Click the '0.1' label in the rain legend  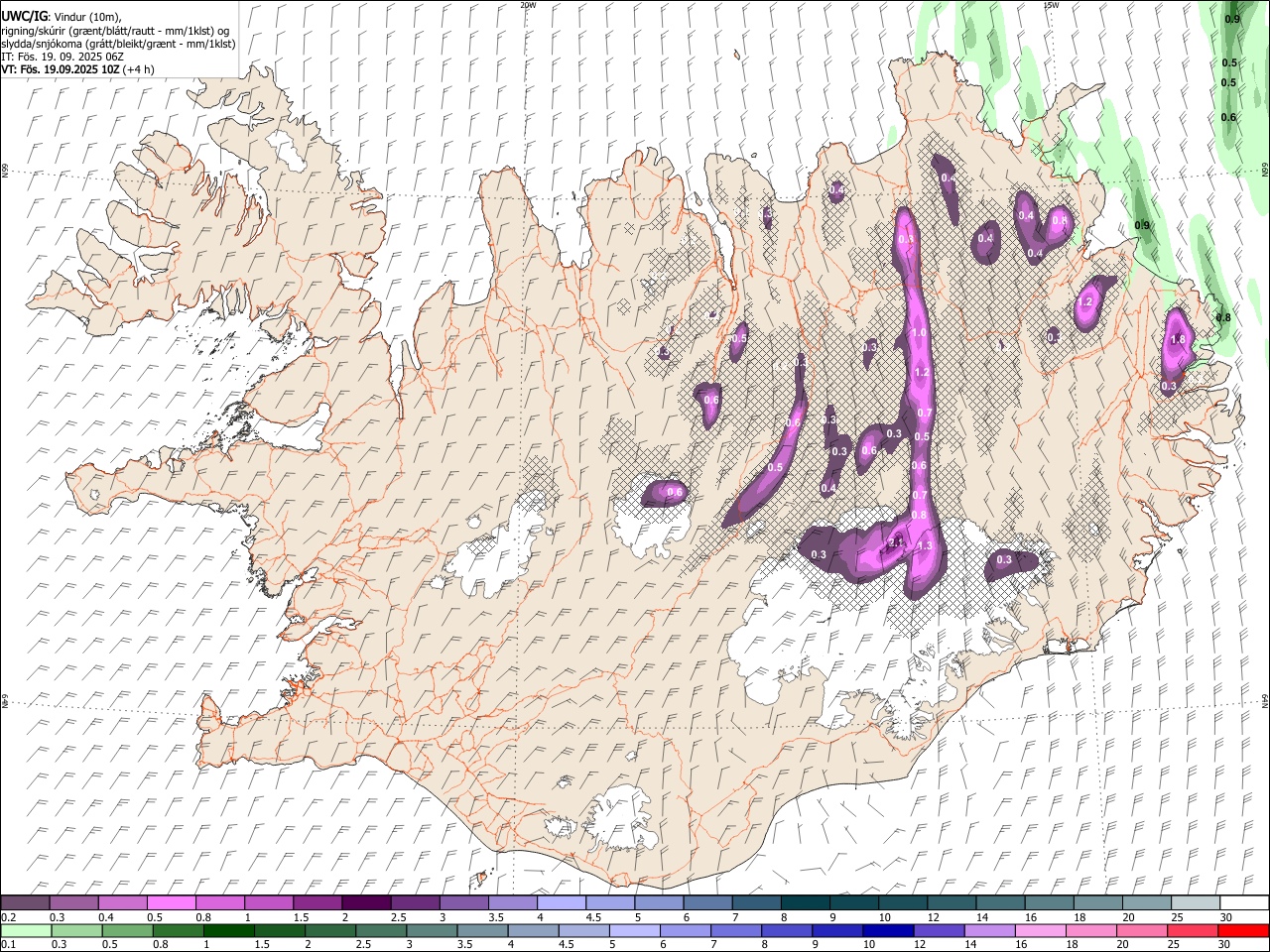click(7, 945)
